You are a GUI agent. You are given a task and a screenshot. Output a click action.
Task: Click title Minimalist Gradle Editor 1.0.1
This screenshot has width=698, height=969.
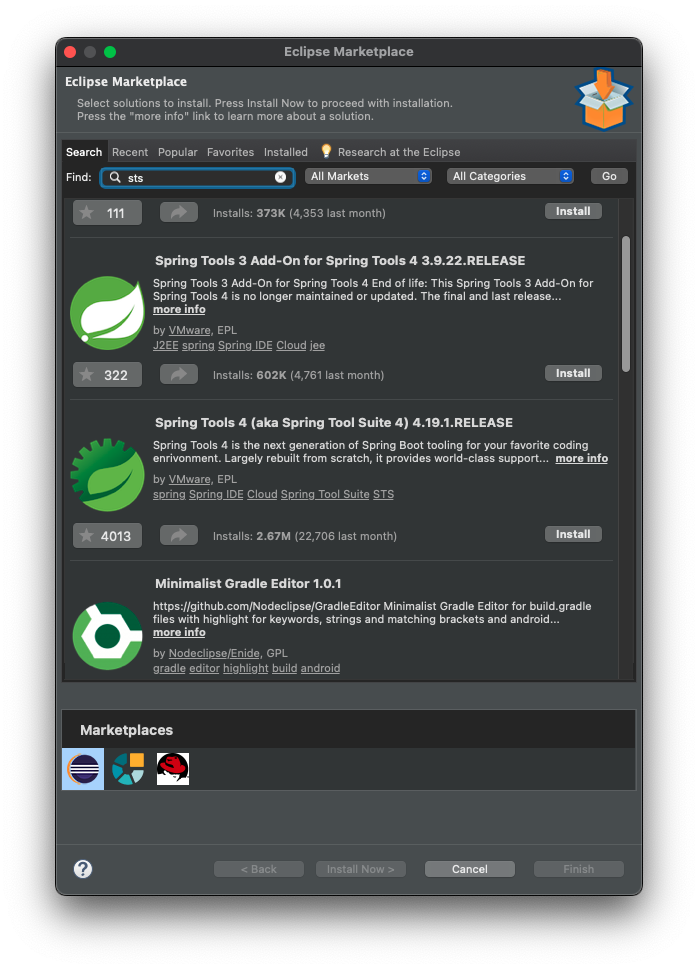(x=248, y=583)
